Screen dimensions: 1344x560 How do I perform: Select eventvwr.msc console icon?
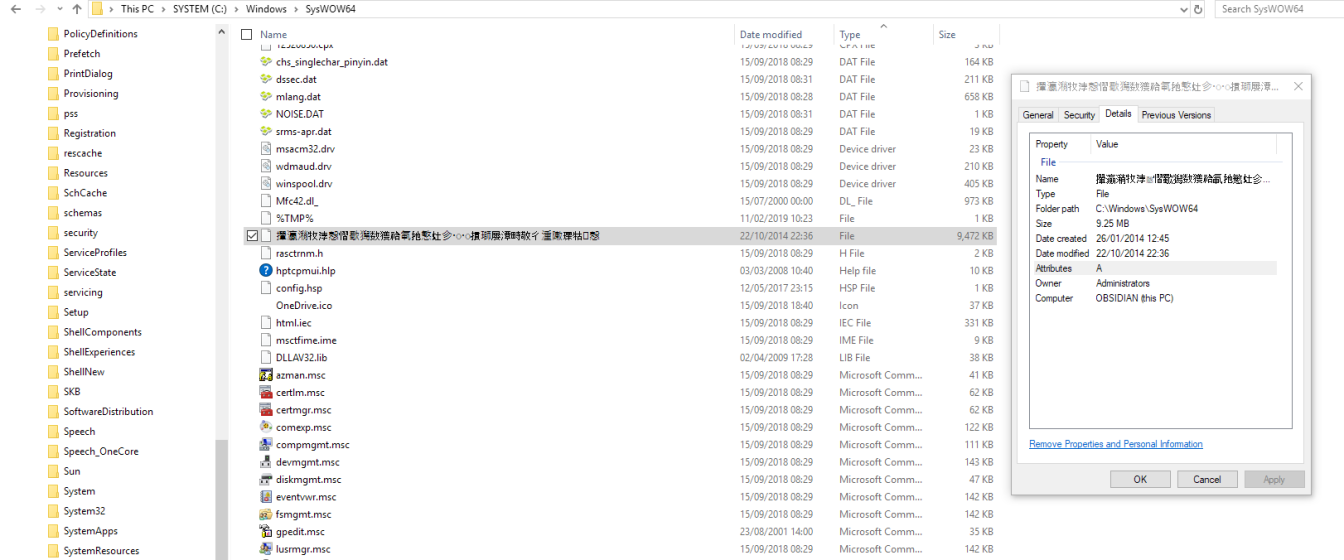(x=266, y=496)
